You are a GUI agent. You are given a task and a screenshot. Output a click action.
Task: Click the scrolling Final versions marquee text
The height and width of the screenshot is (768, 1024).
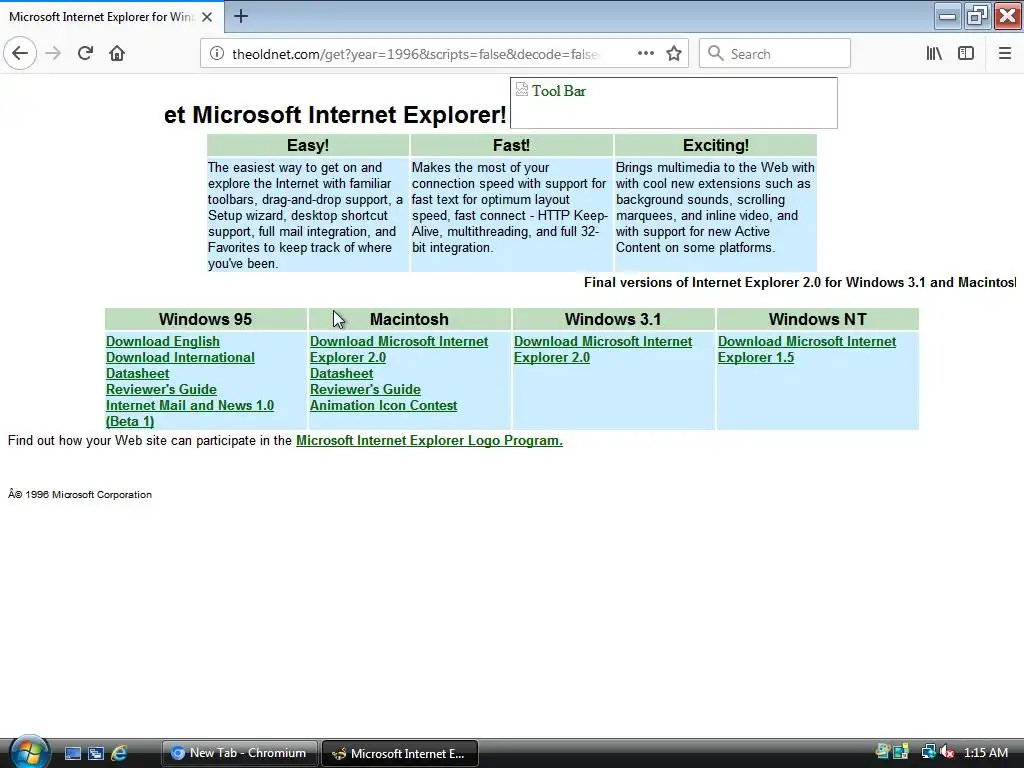800,283
